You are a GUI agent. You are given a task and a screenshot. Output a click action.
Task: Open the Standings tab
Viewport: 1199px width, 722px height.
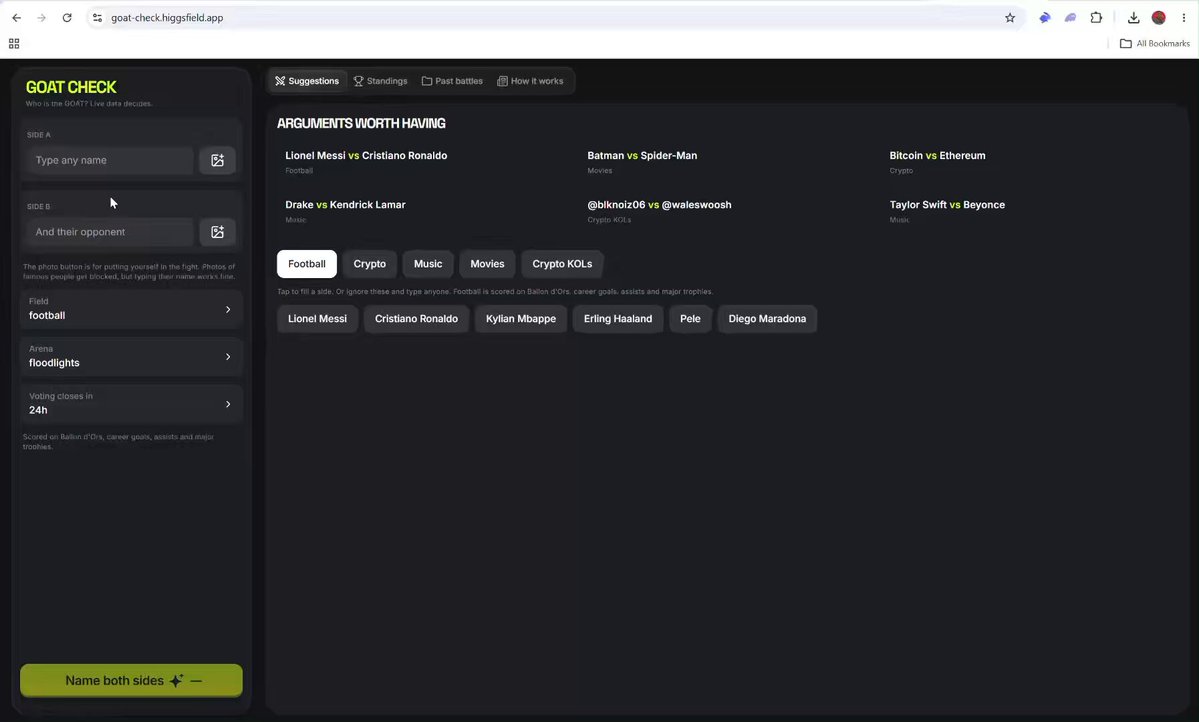(x=380, y=81)
